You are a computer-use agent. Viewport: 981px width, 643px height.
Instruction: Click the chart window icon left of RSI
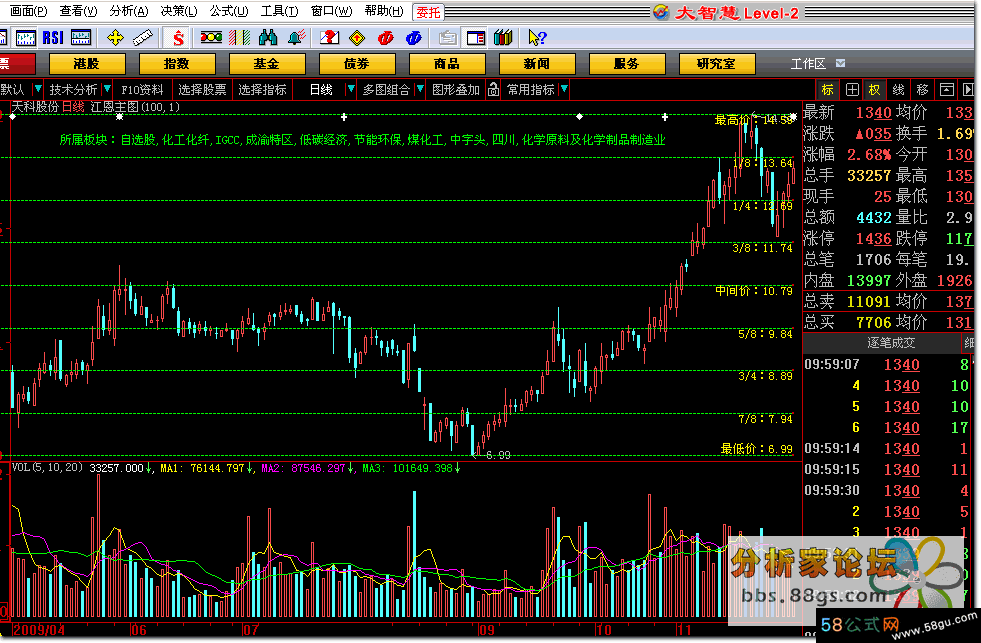click(26, 38)
